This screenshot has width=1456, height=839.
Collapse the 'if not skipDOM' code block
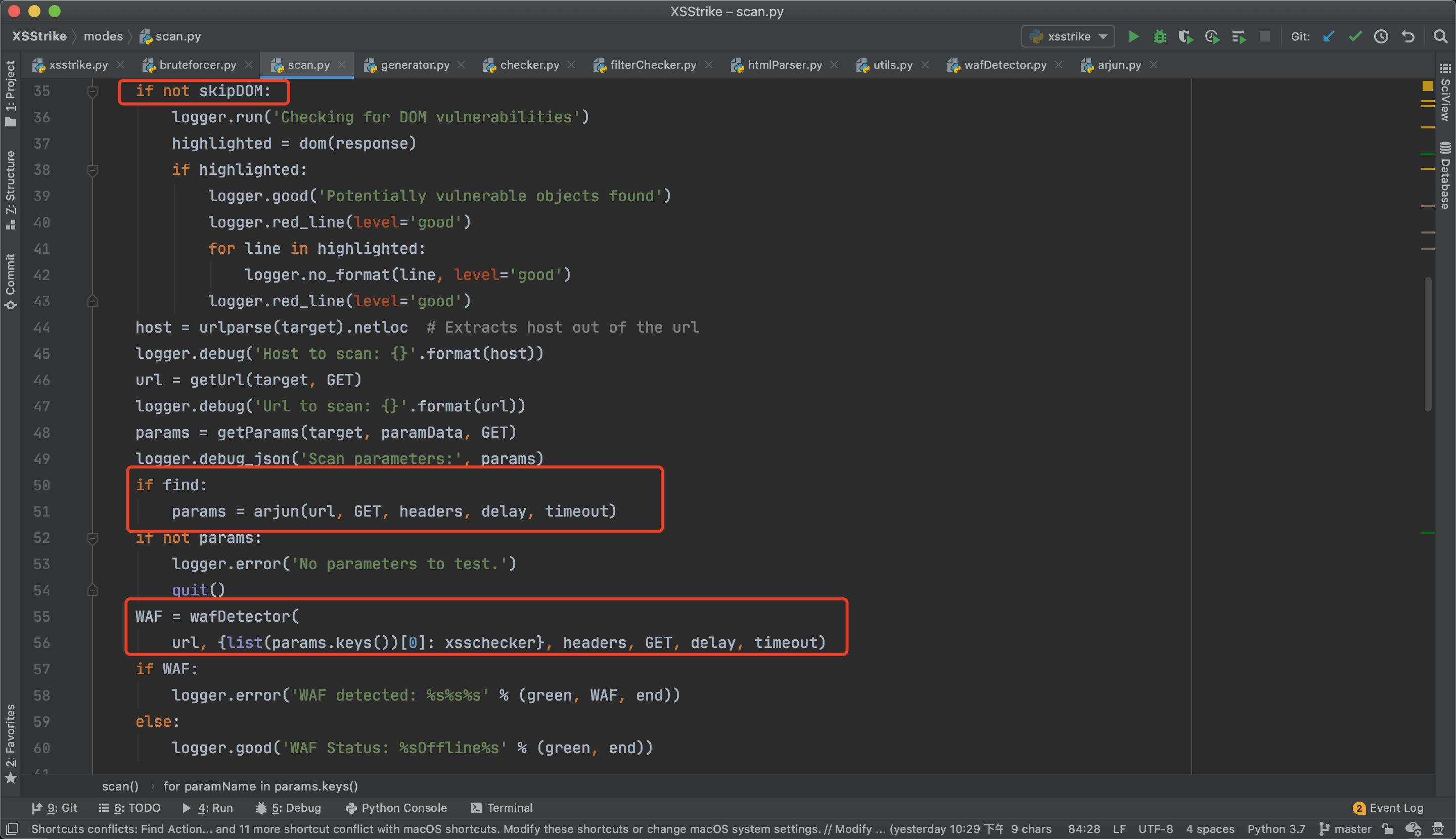[x=92, y=91]
